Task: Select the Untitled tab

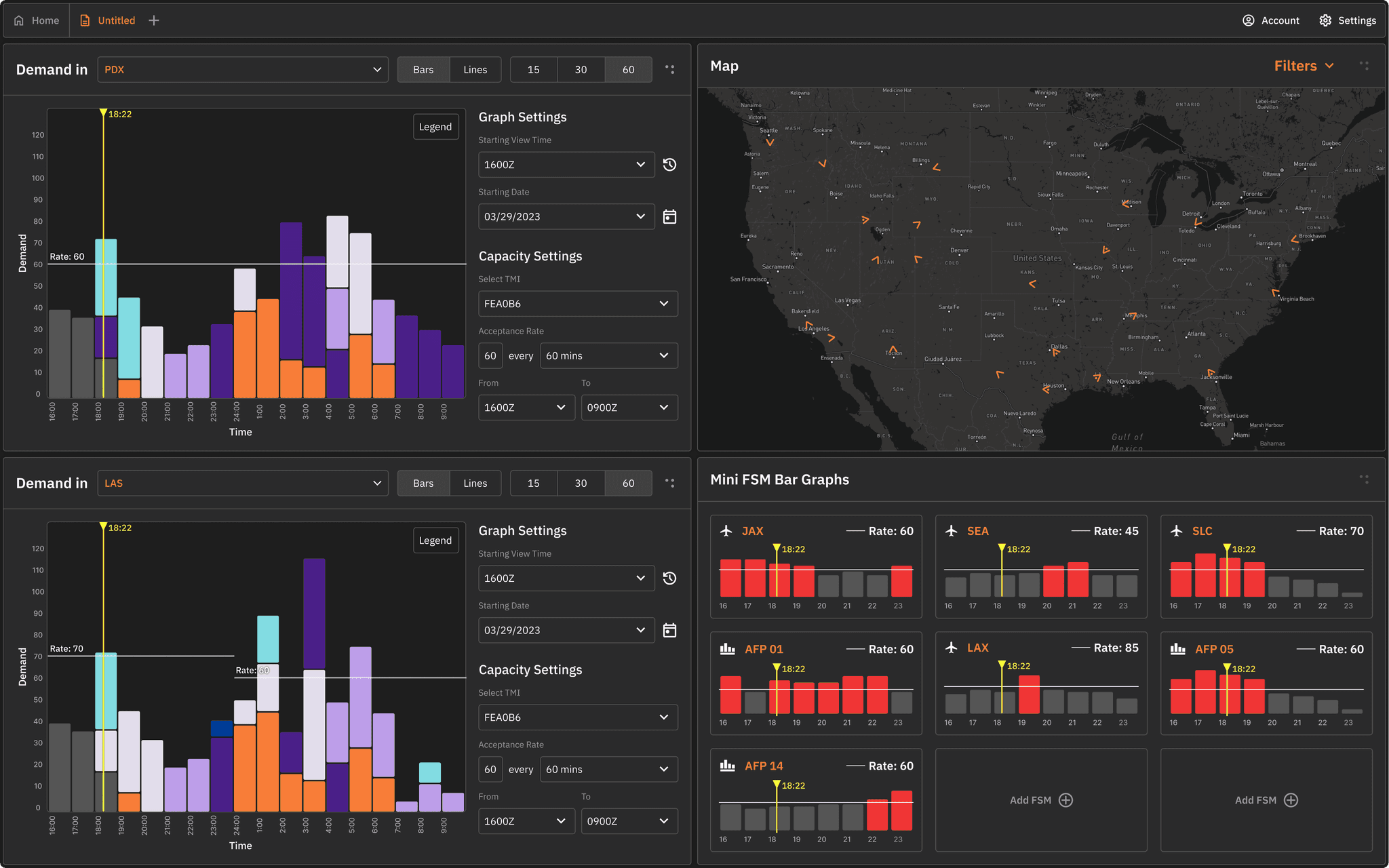Action: pyautogui.click(x=108, y=20)
